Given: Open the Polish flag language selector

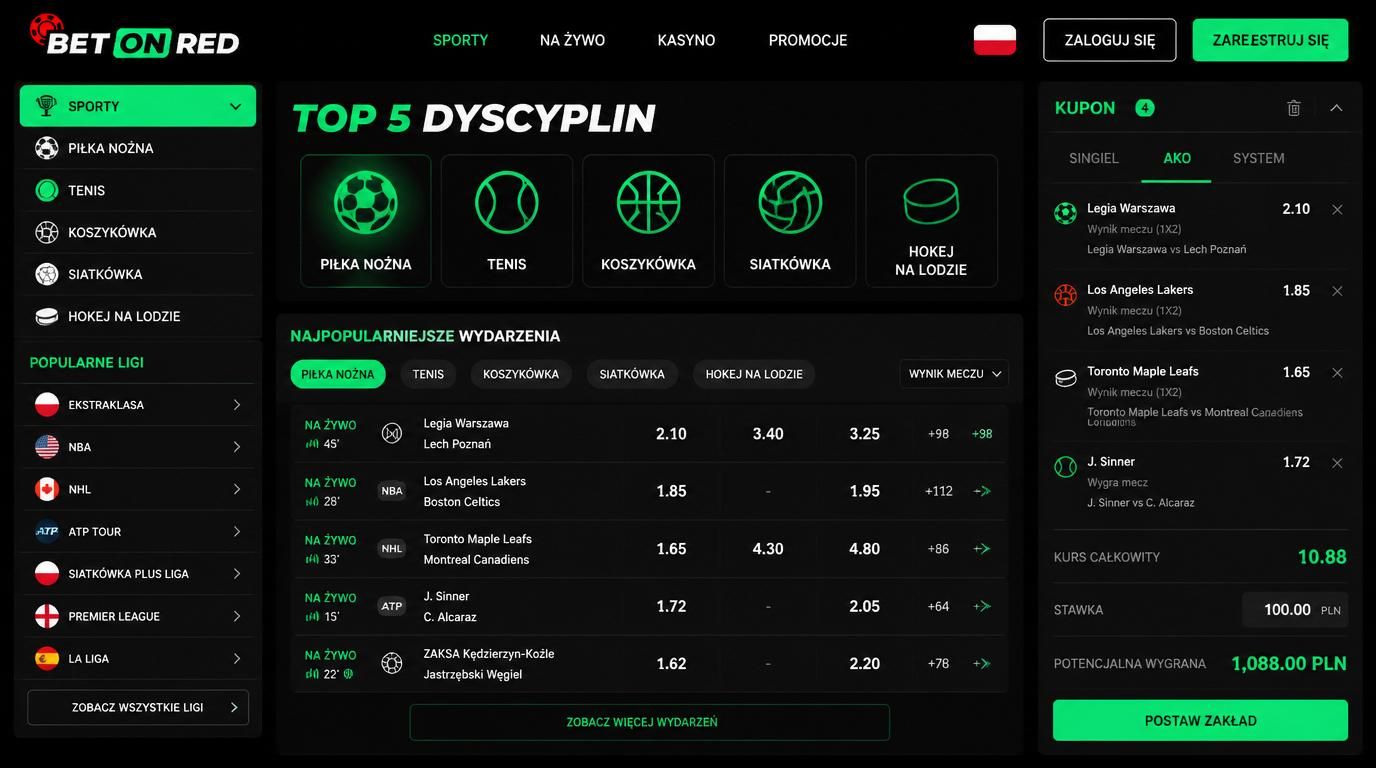Looking at the screenshot, I should 994,40.
